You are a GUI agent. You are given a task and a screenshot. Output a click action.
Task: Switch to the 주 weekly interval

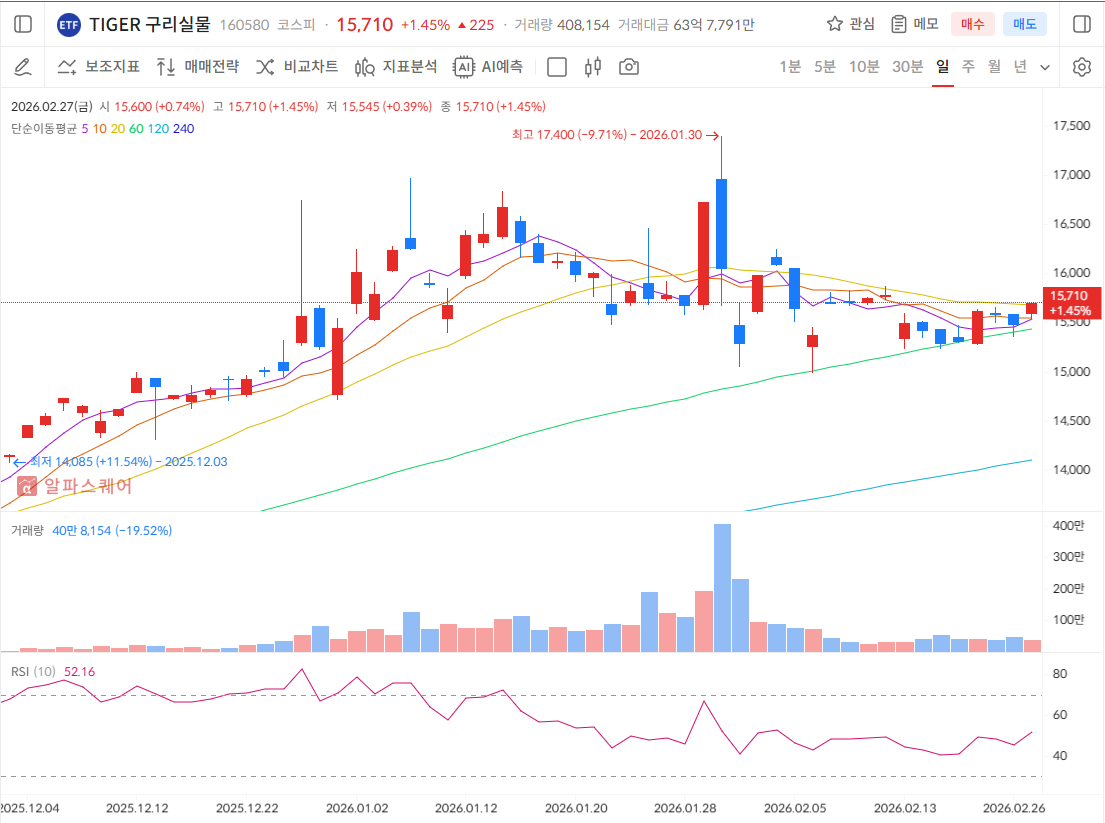click(x=968, y=67)
